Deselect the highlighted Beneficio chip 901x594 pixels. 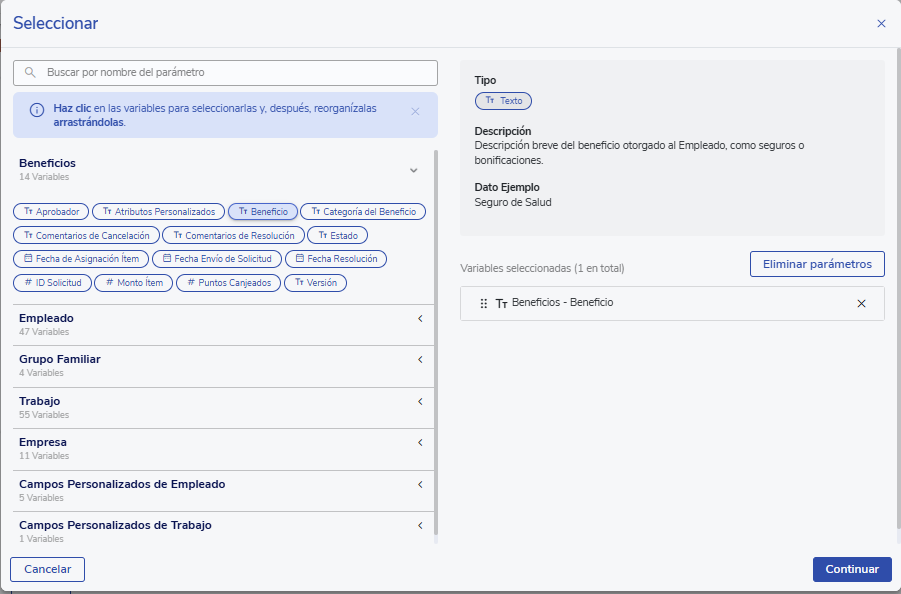tap(263, 212)
